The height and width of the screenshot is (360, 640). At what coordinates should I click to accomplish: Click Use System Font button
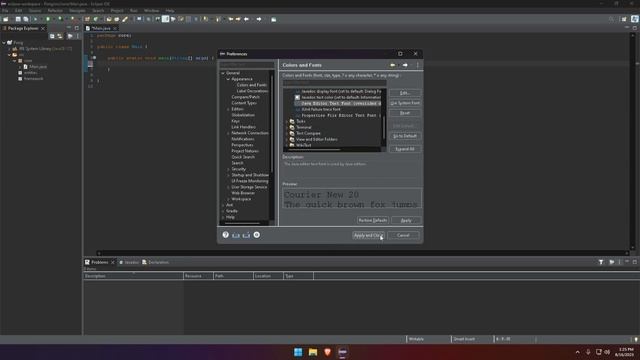(405, 103)
